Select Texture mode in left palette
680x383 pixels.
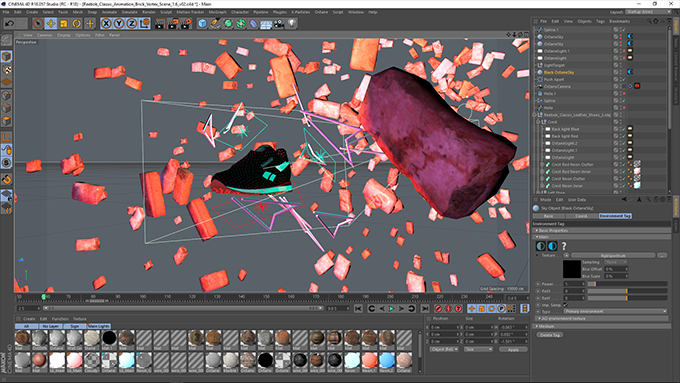tap(7, 69)
